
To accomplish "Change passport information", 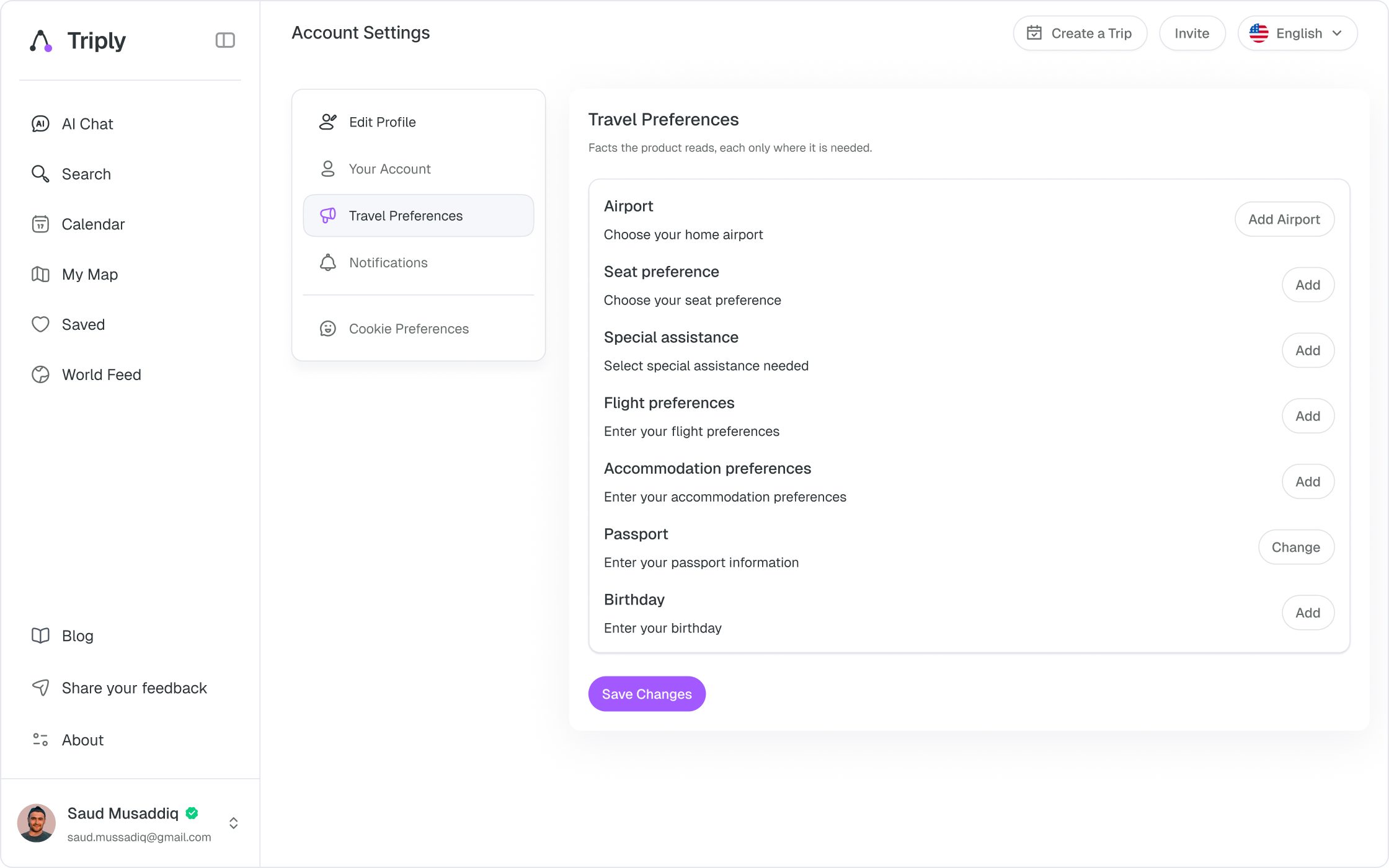I will [1296, 547].
